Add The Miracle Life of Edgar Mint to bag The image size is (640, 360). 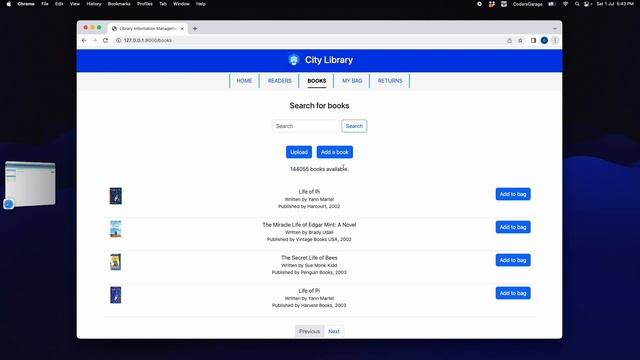pos(513,227)
